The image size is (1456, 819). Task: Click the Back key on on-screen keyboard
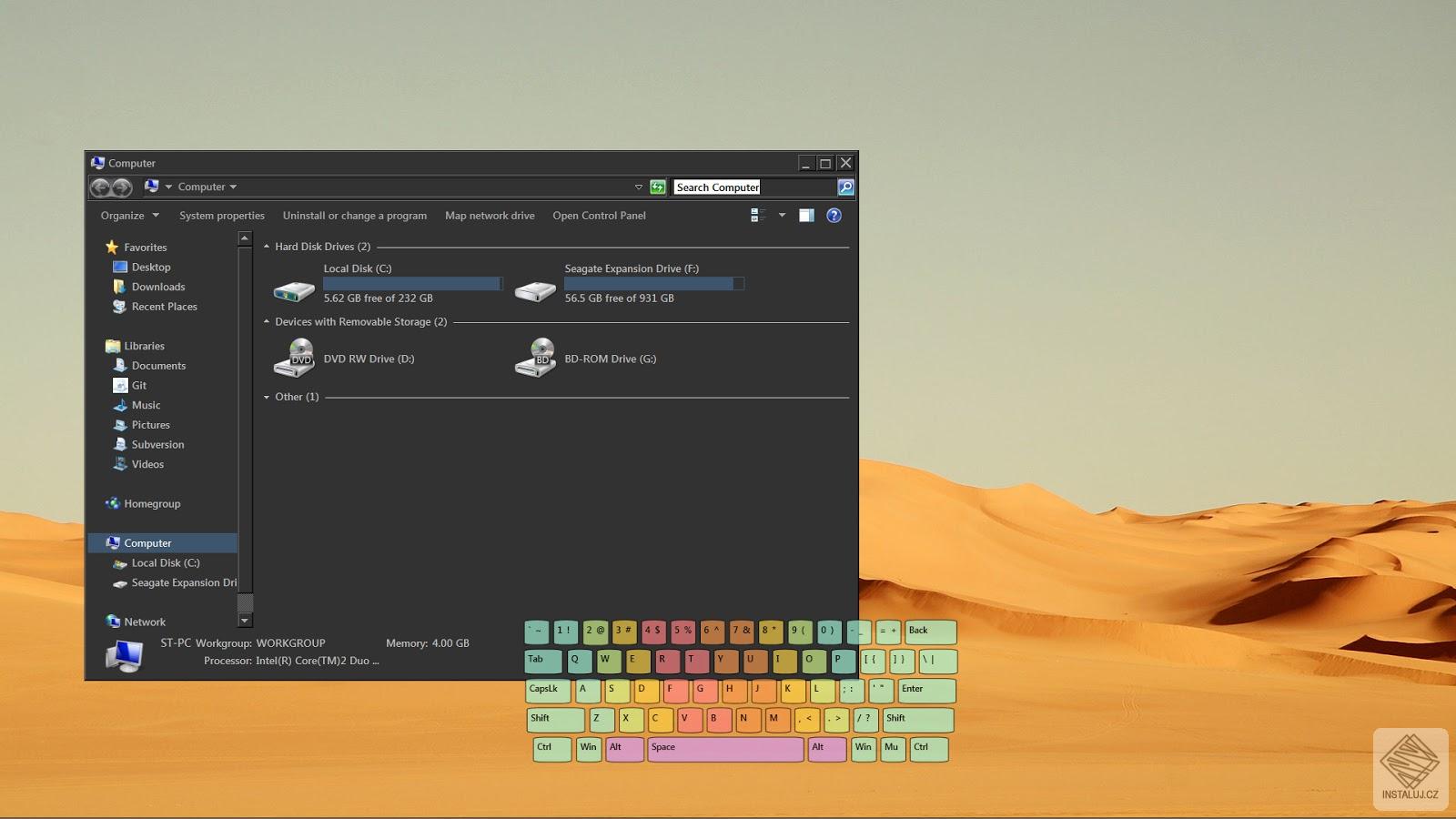tap(930, 632)
